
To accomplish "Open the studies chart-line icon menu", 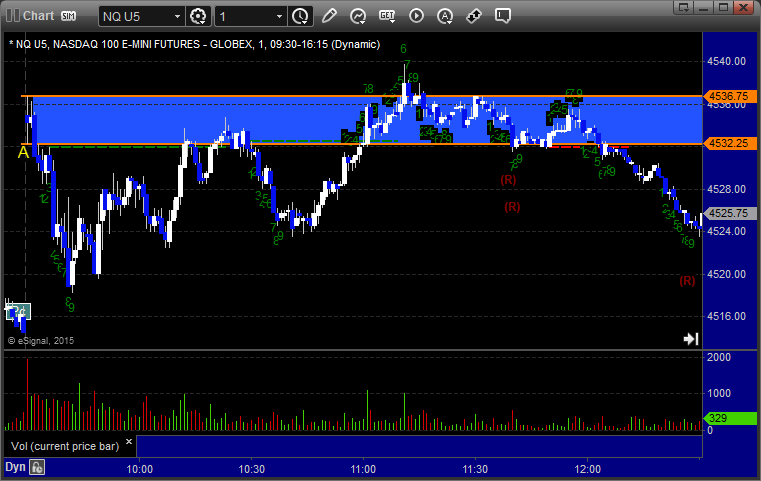I will [358, 16].
